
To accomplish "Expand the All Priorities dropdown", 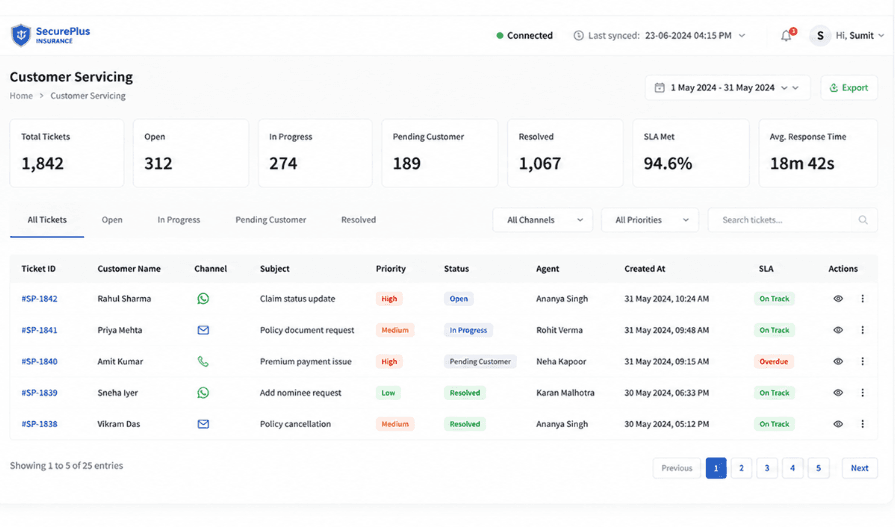I will click(x=650, y=220).
